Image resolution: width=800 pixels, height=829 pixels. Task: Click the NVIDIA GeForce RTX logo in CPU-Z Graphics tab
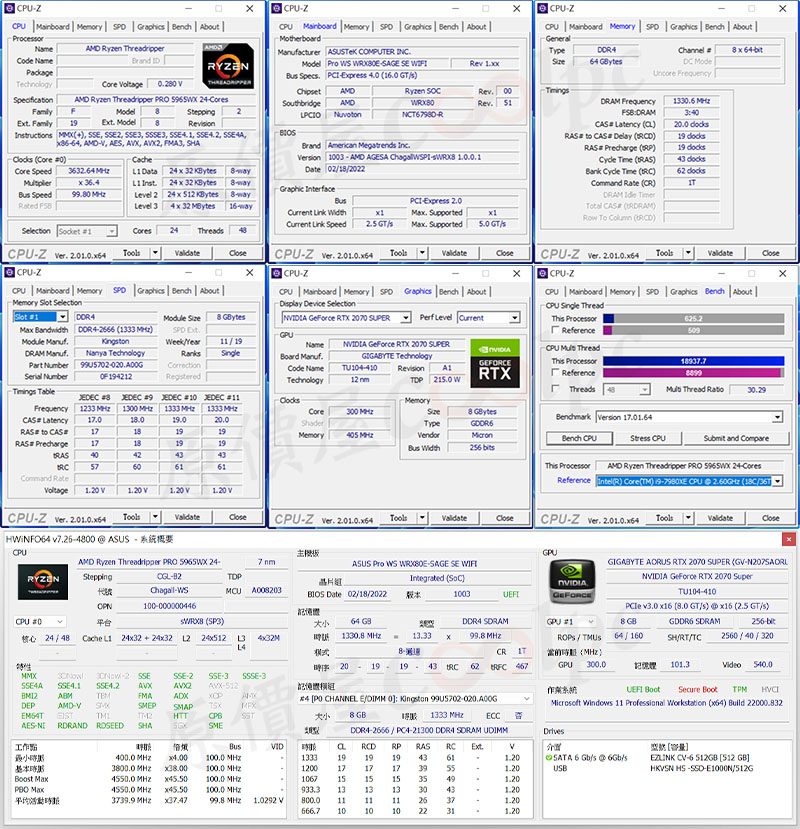pos(495,364)
